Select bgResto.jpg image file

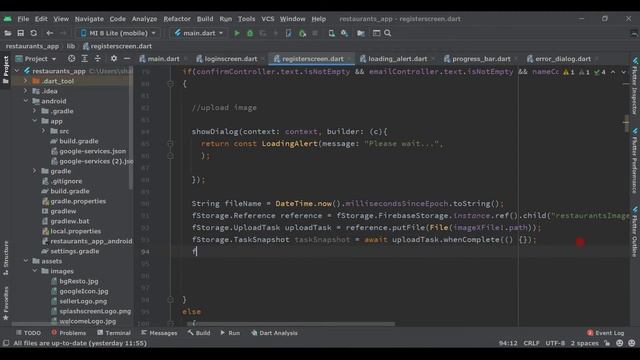[x=74, y=281]
